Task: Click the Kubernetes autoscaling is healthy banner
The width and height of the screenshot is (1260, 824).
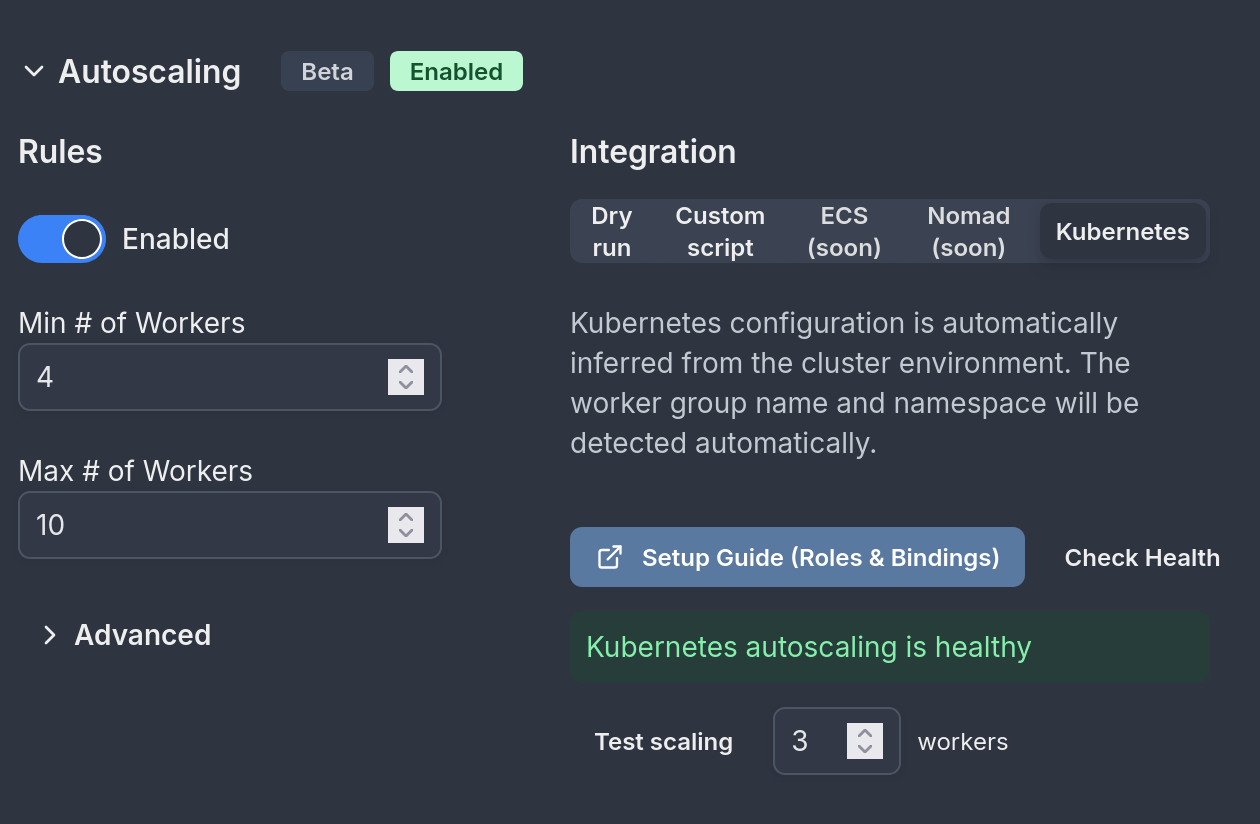Action: tap(889, 647)
